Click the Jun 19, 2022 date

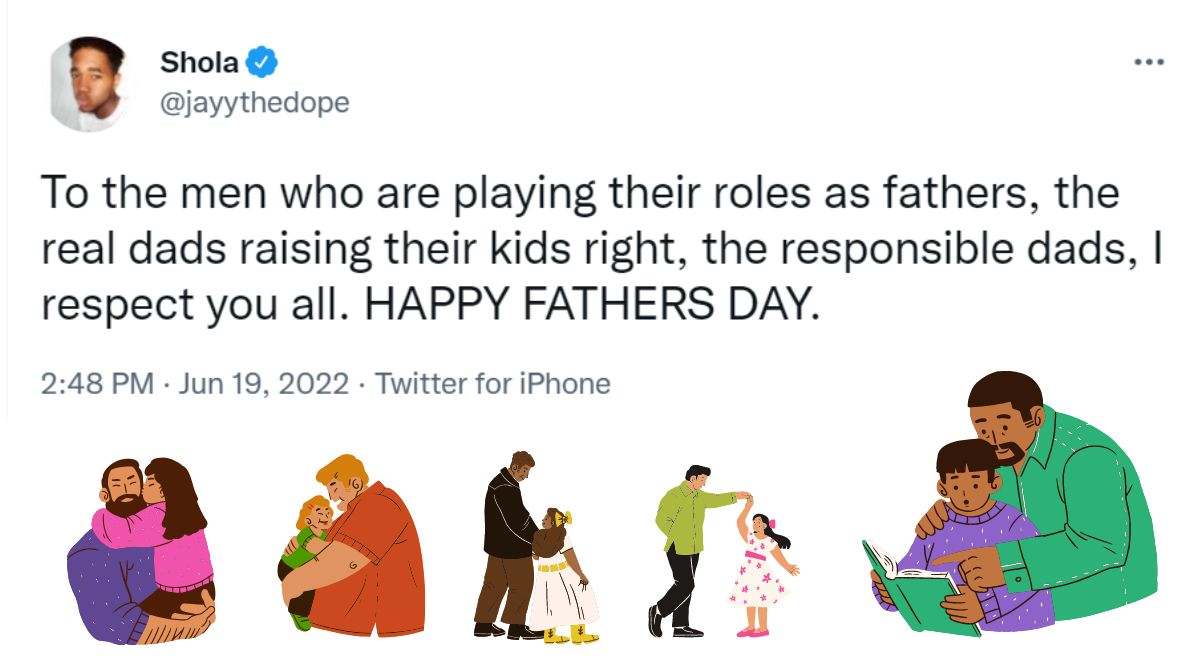262,383
